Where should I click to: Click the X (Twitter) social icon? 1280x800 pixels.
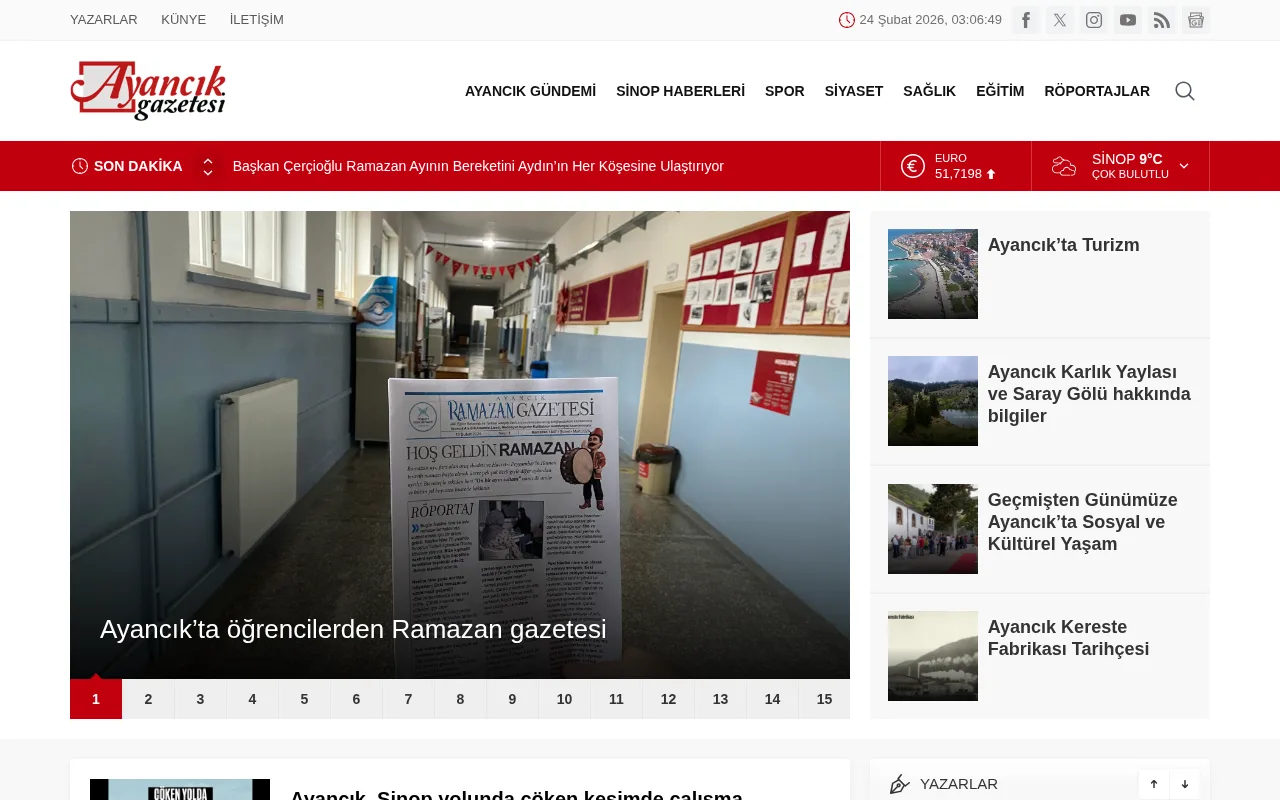[x=1059, y=19]
